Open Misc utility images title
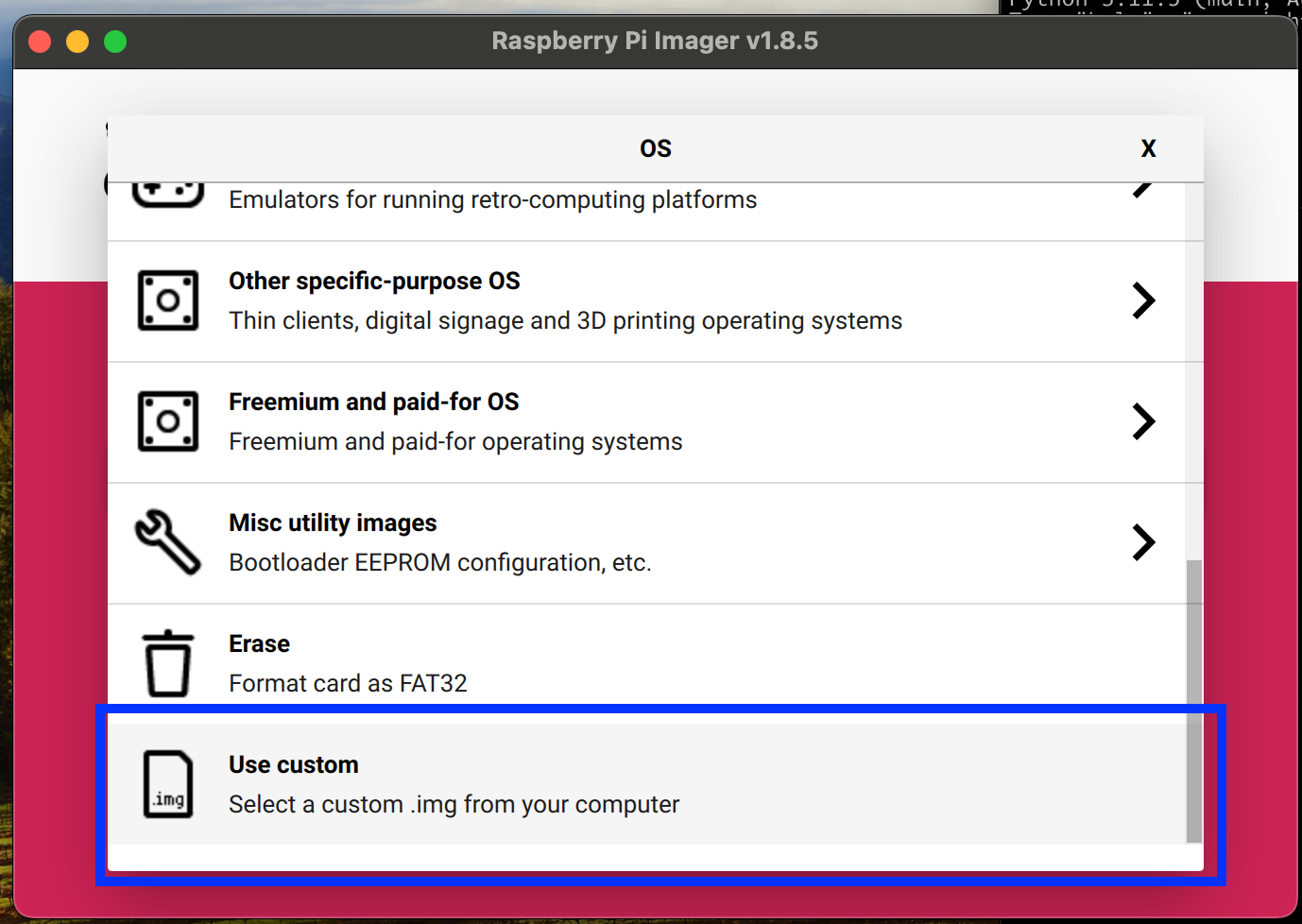 coord(333,522)
